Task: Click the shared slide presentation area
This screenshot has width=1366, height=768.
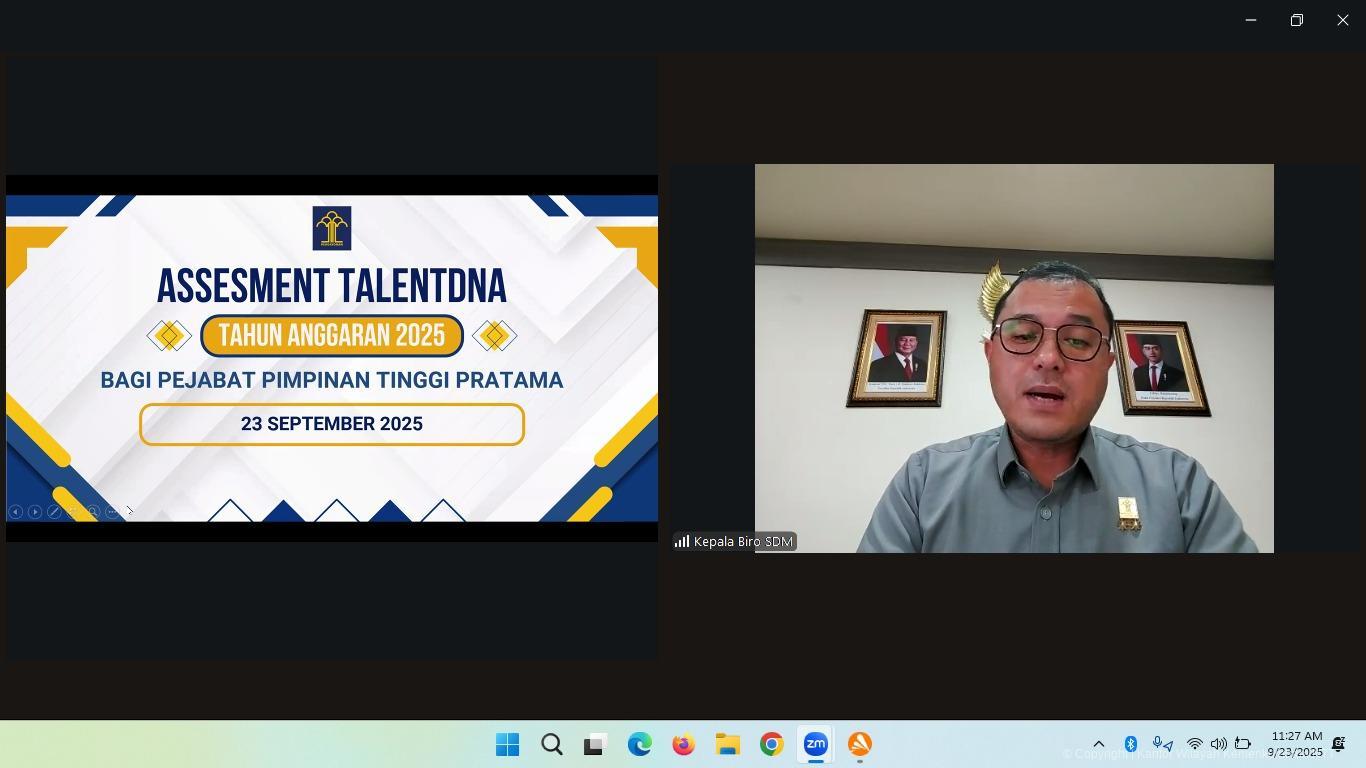Action: coord(331,358)
